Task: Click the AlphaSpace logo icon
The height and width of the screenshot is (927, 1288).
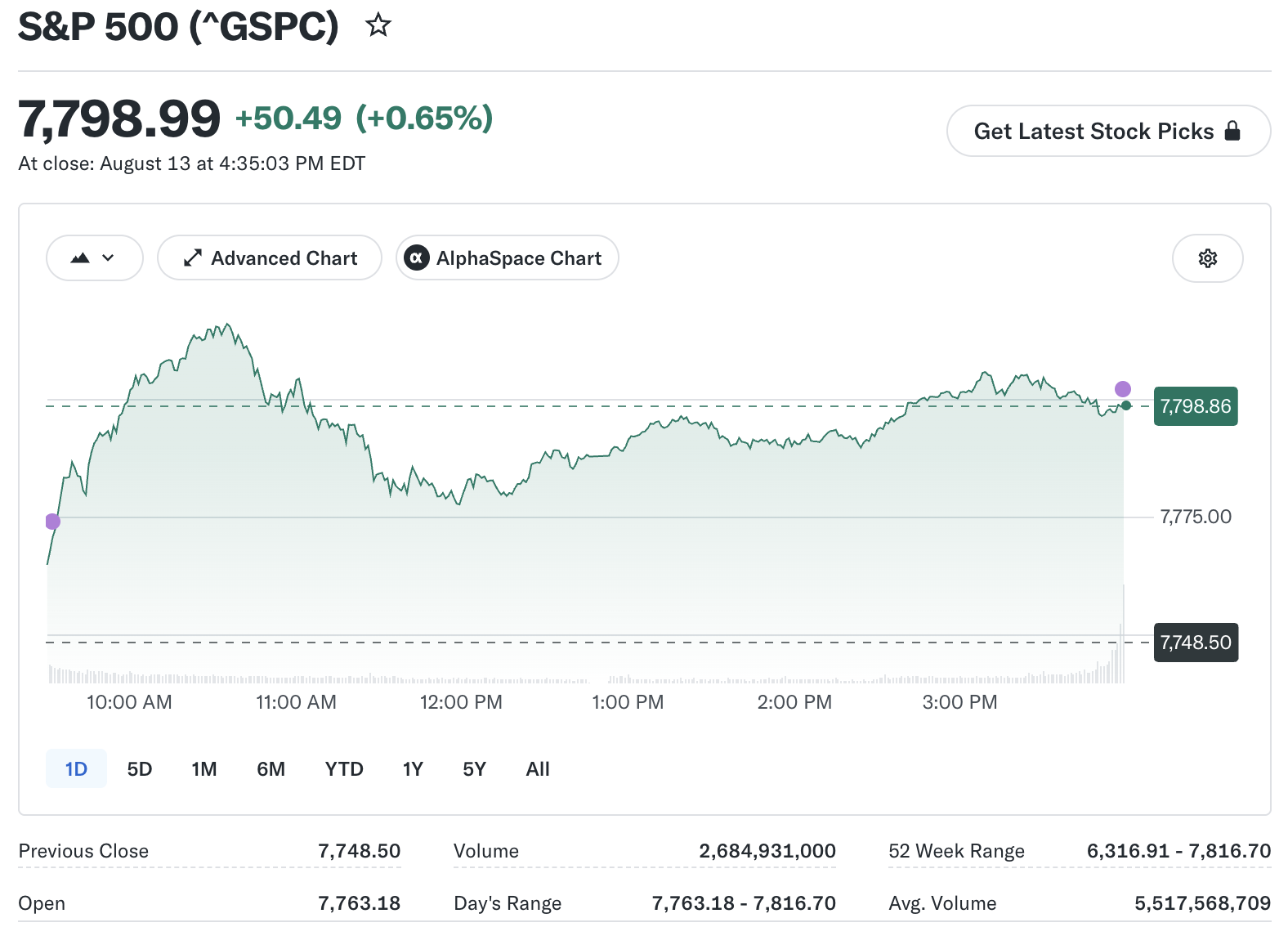Action: [417, 258]
